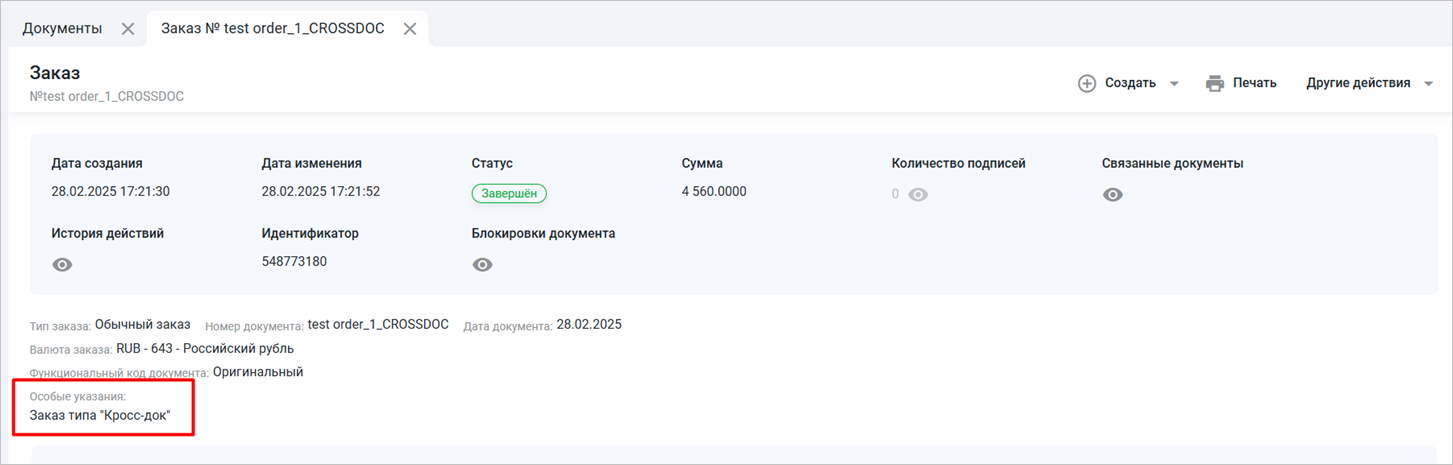
Task: Click the Сумма value 4 560.0000
Action: [x=714, y=192]
